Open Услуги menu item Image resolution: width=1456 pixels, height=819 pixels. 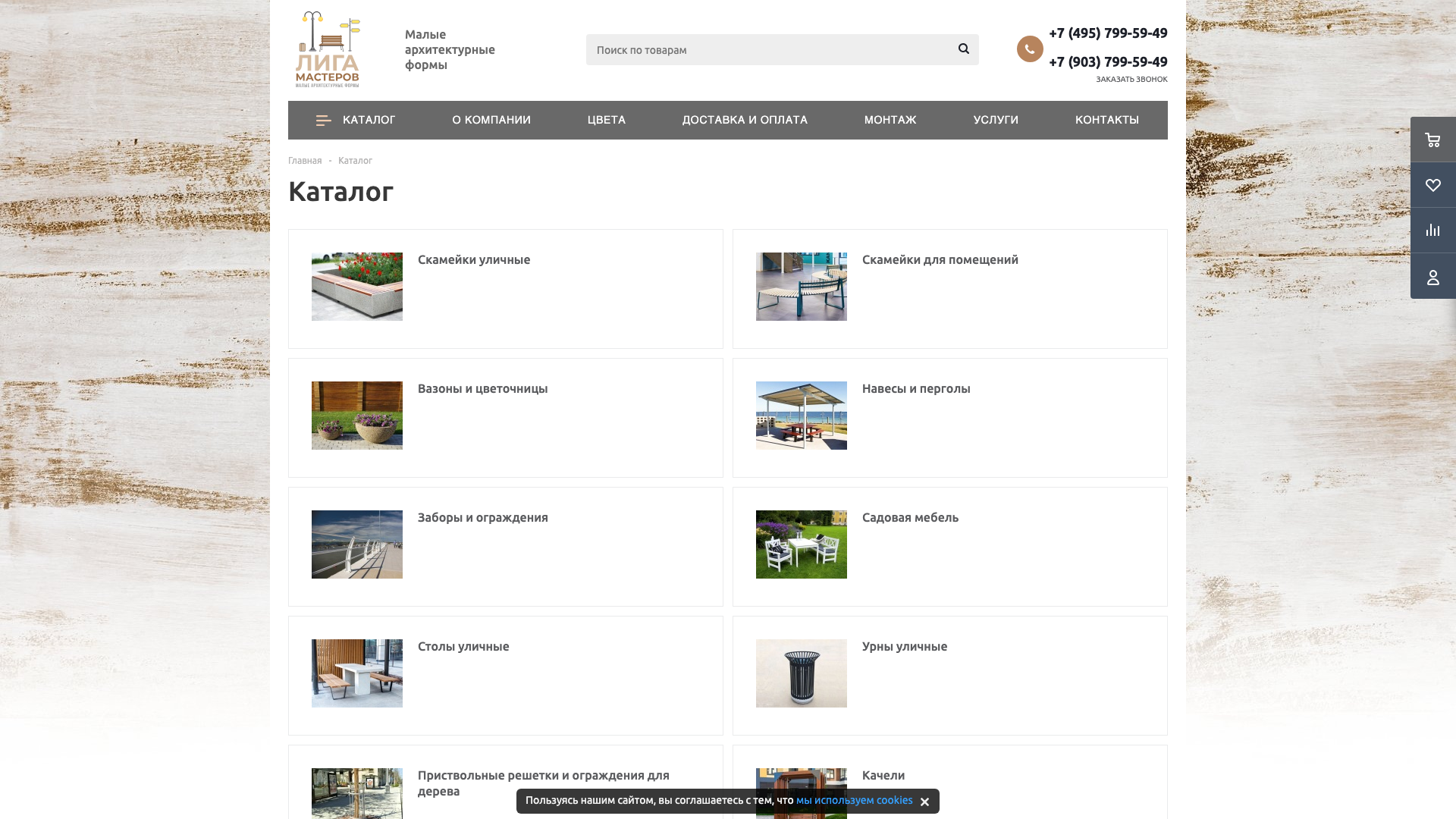click(x=996, y=120)
